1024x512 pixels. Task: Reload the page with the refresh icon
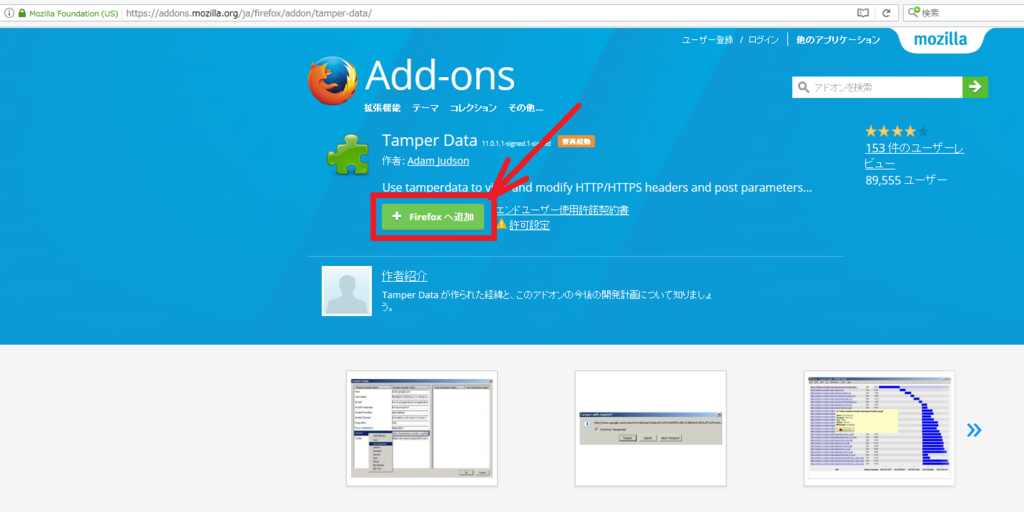click(886, 13)
